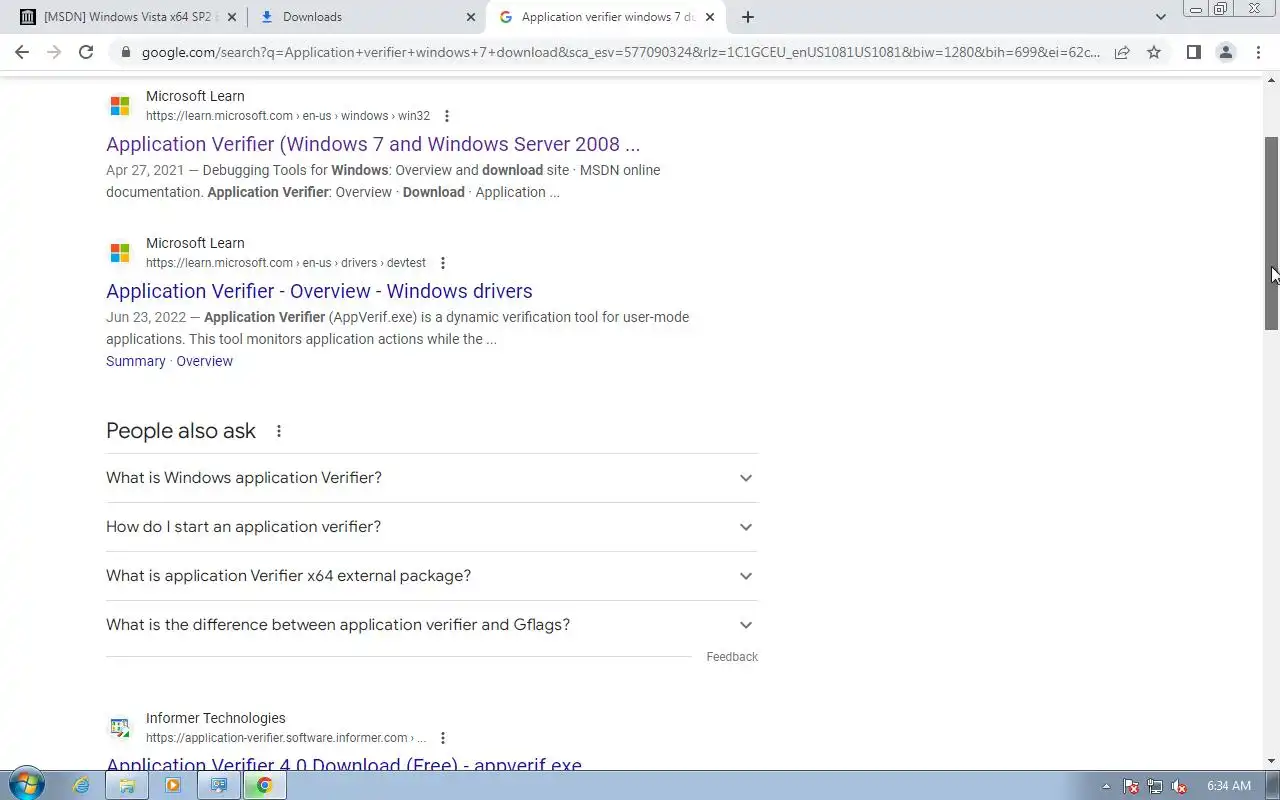
Task: Close the Downloads tab
Action: pyautogui.click(x=471, y=17)
